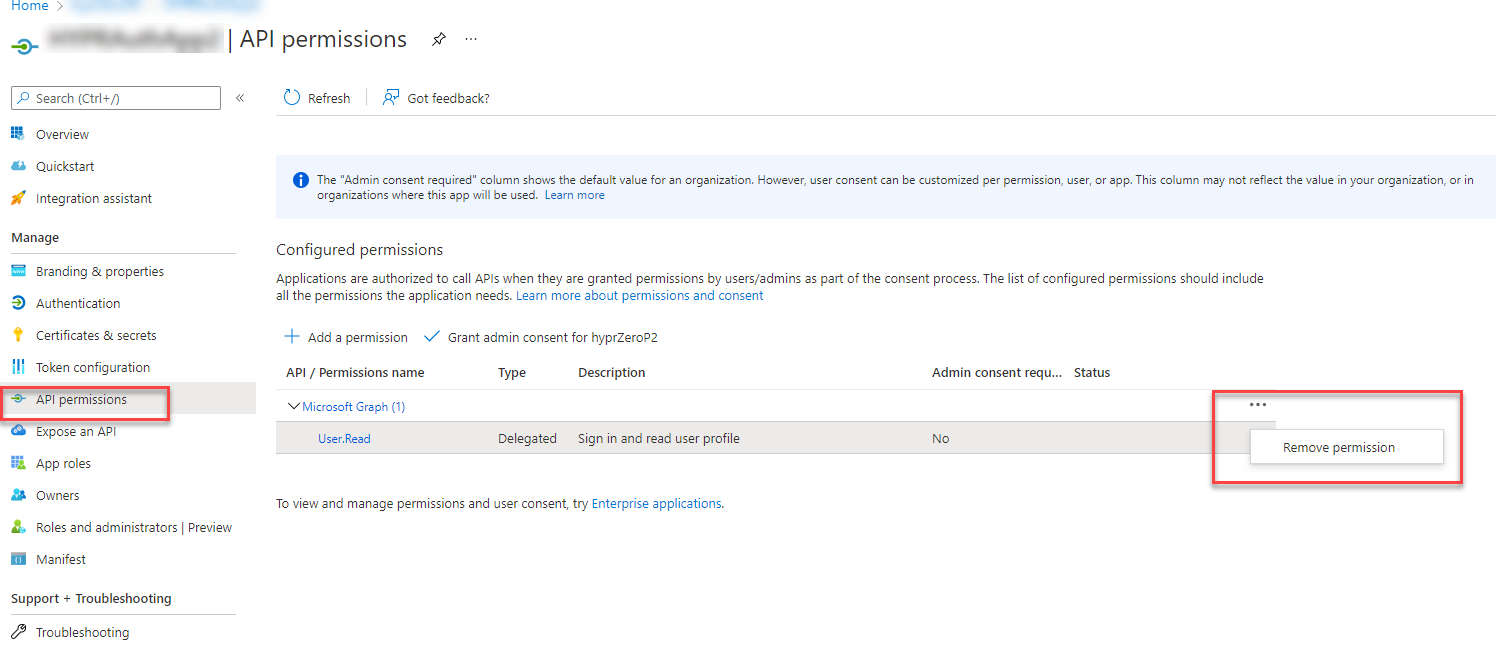Click the Type column header
This screenshot has width=1496, height=648.
pyautogui.click(x=512, y=373)
